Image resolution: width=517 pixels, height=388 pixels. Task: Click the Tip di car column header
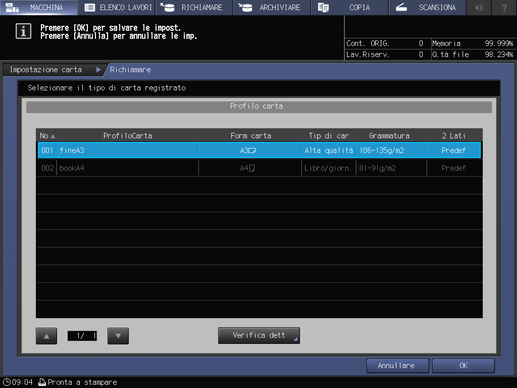(328, 136)
